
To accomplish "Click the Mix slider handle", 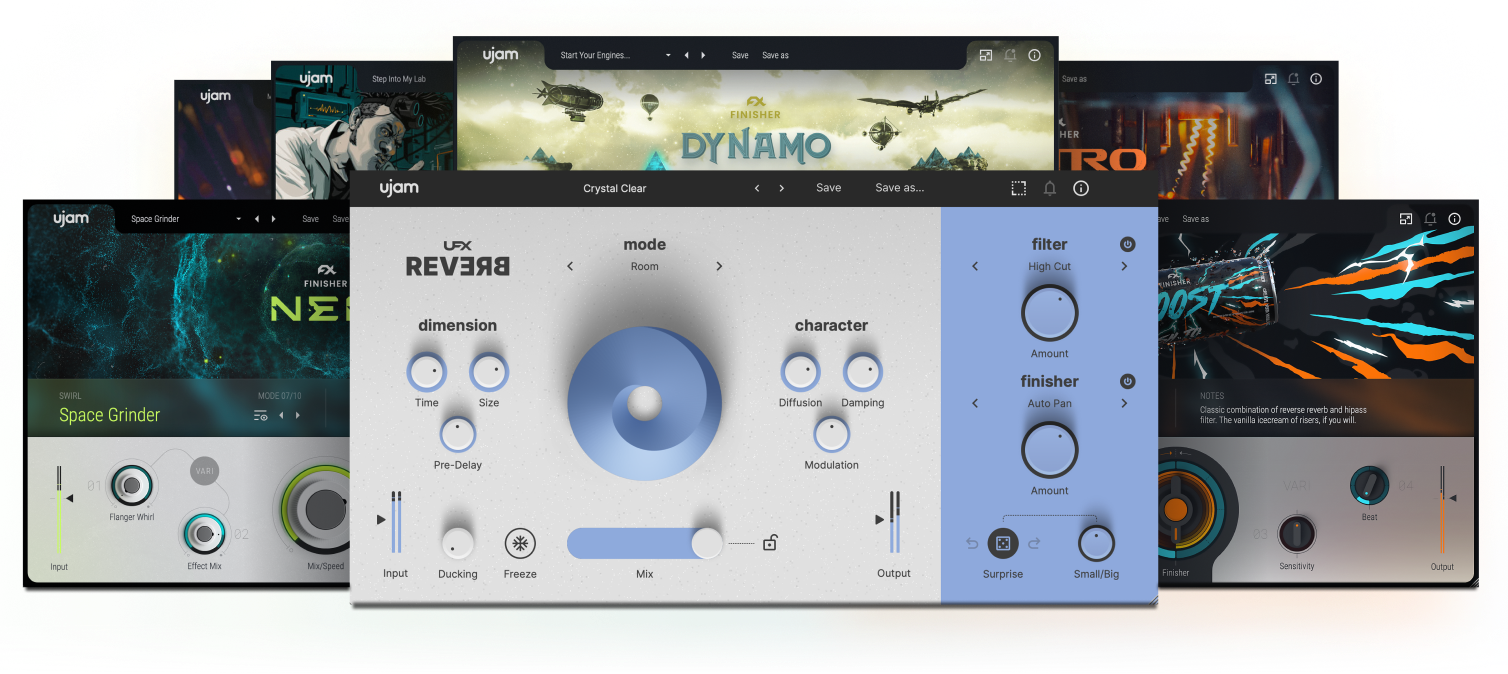I will [707, 543].
